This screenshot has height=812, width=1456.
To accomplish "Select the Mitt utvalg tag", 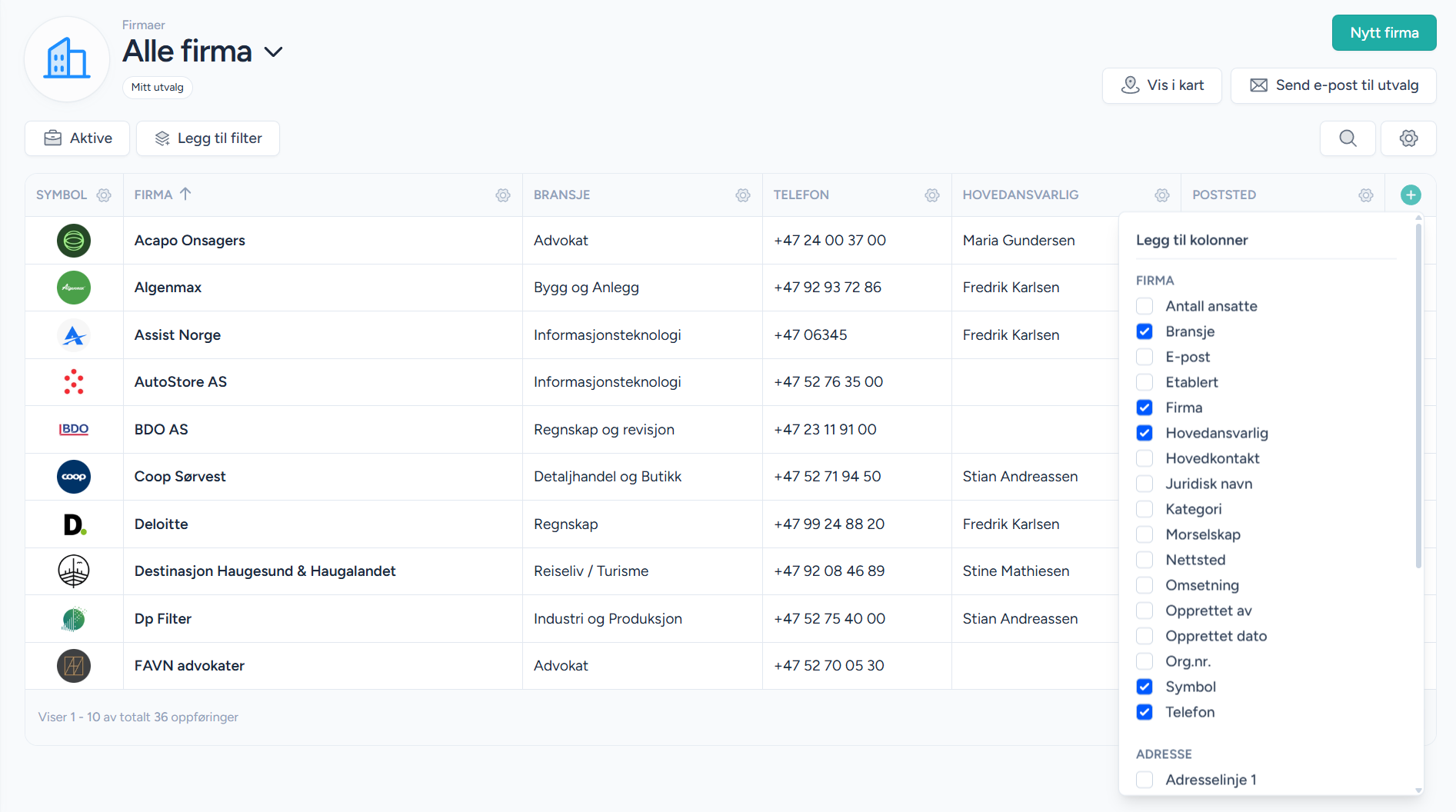I will coord(157,88).
